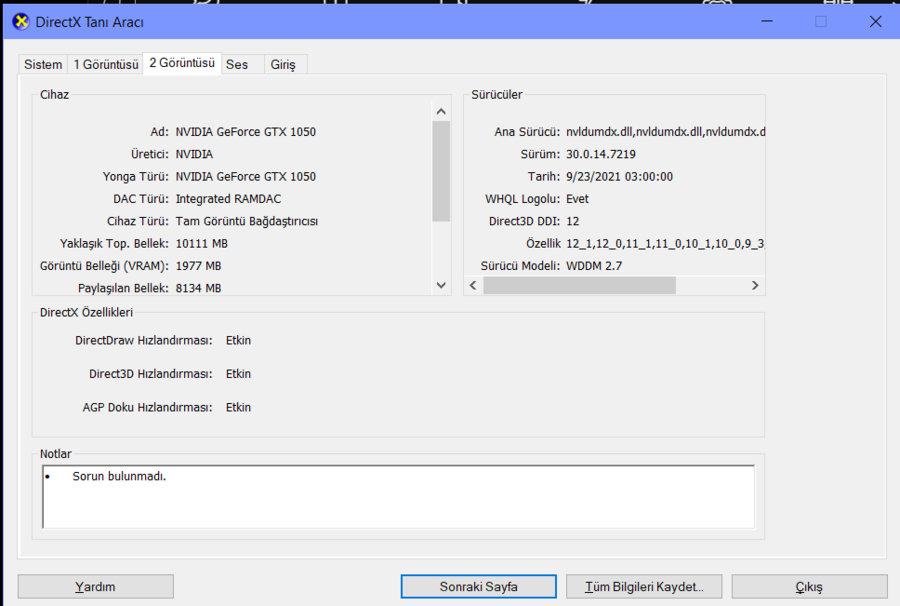This screenshot has width=900, height=606.
Task: Click the Tam Görüntü Bağdaştırıcısı value
Action: click(x=247, y=221)
